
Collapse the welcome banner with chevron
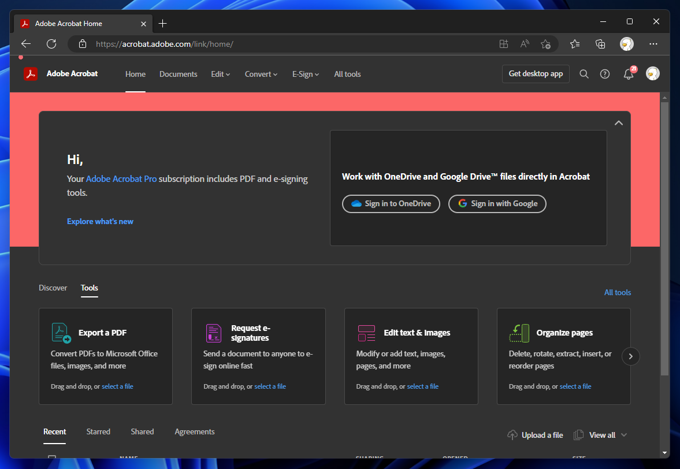point(618,123)
